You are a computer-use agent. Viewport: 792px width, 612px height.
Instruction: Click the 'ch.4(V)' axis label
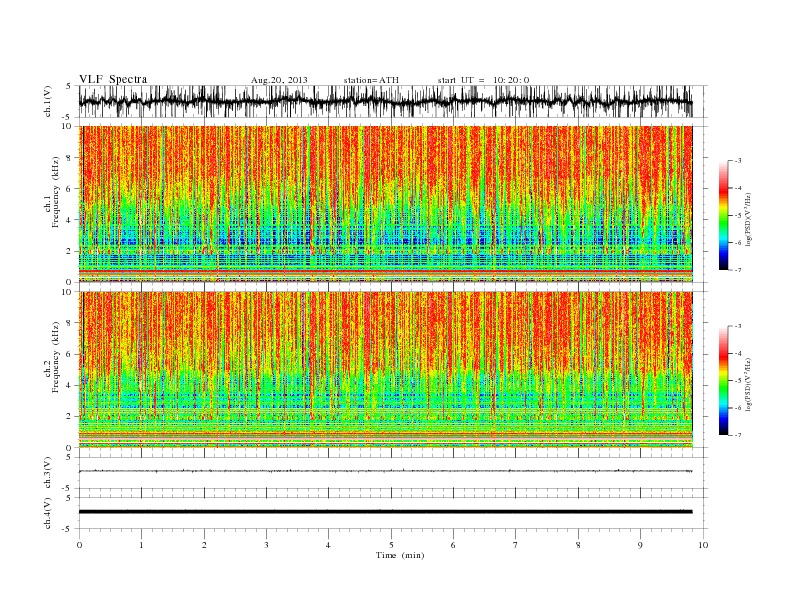click(48, 514)
